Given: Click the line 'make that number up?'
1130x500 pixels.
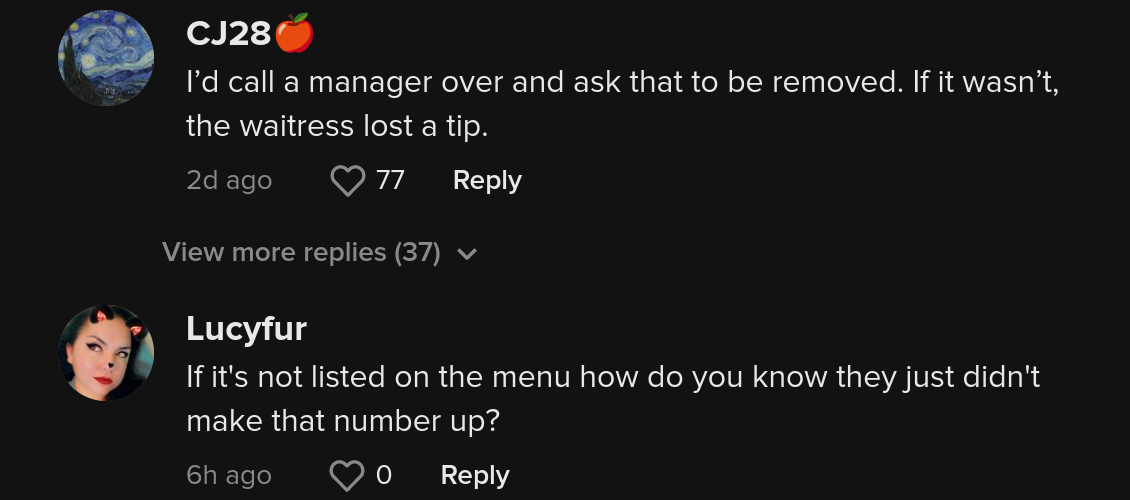Looking at the screenshot, I should pos(343,421).
